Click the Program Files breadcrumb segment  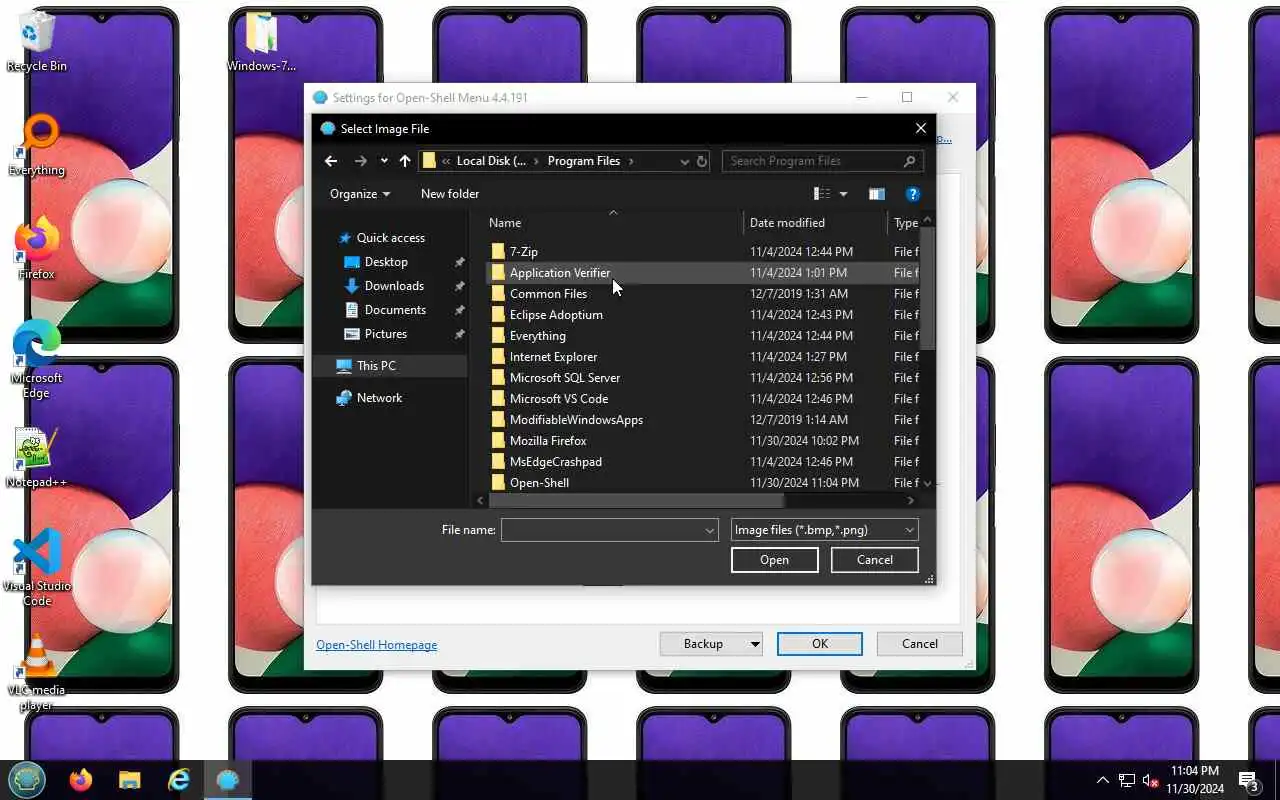tap(584, 161)
